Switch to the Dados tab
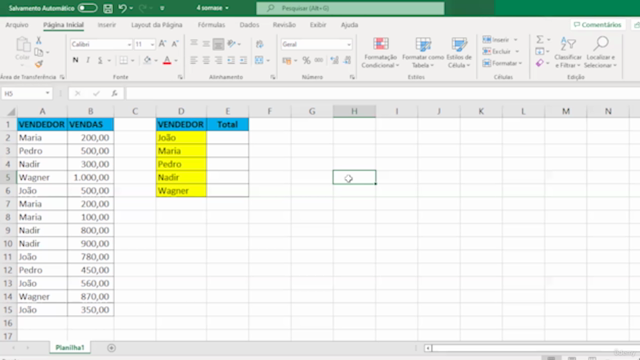Screen dimensions: 640x360 click(249, 25)
